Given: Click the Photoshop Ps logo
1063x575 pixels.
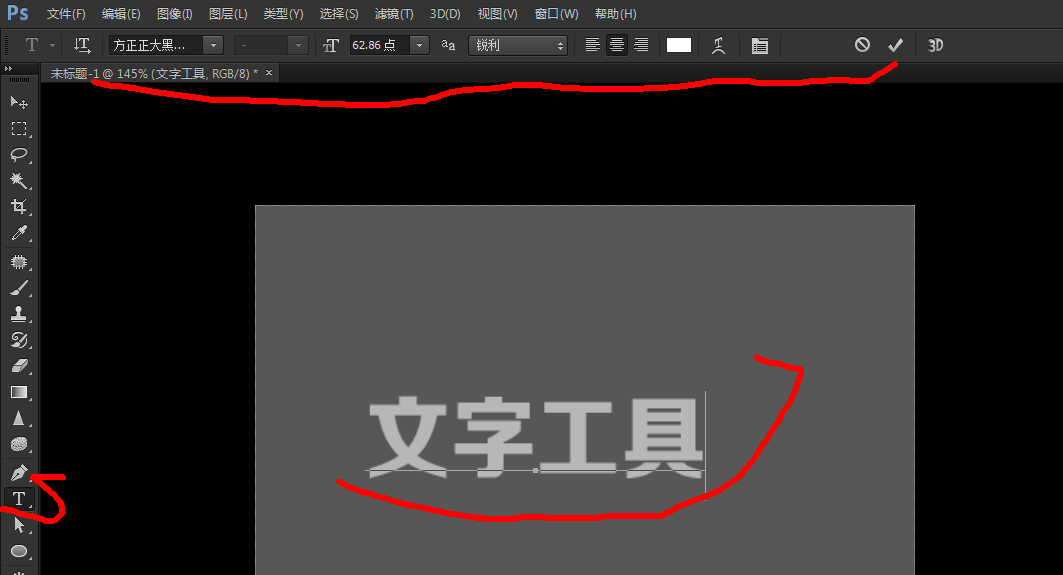Looking at the screenshot, I should pos(18,13).
